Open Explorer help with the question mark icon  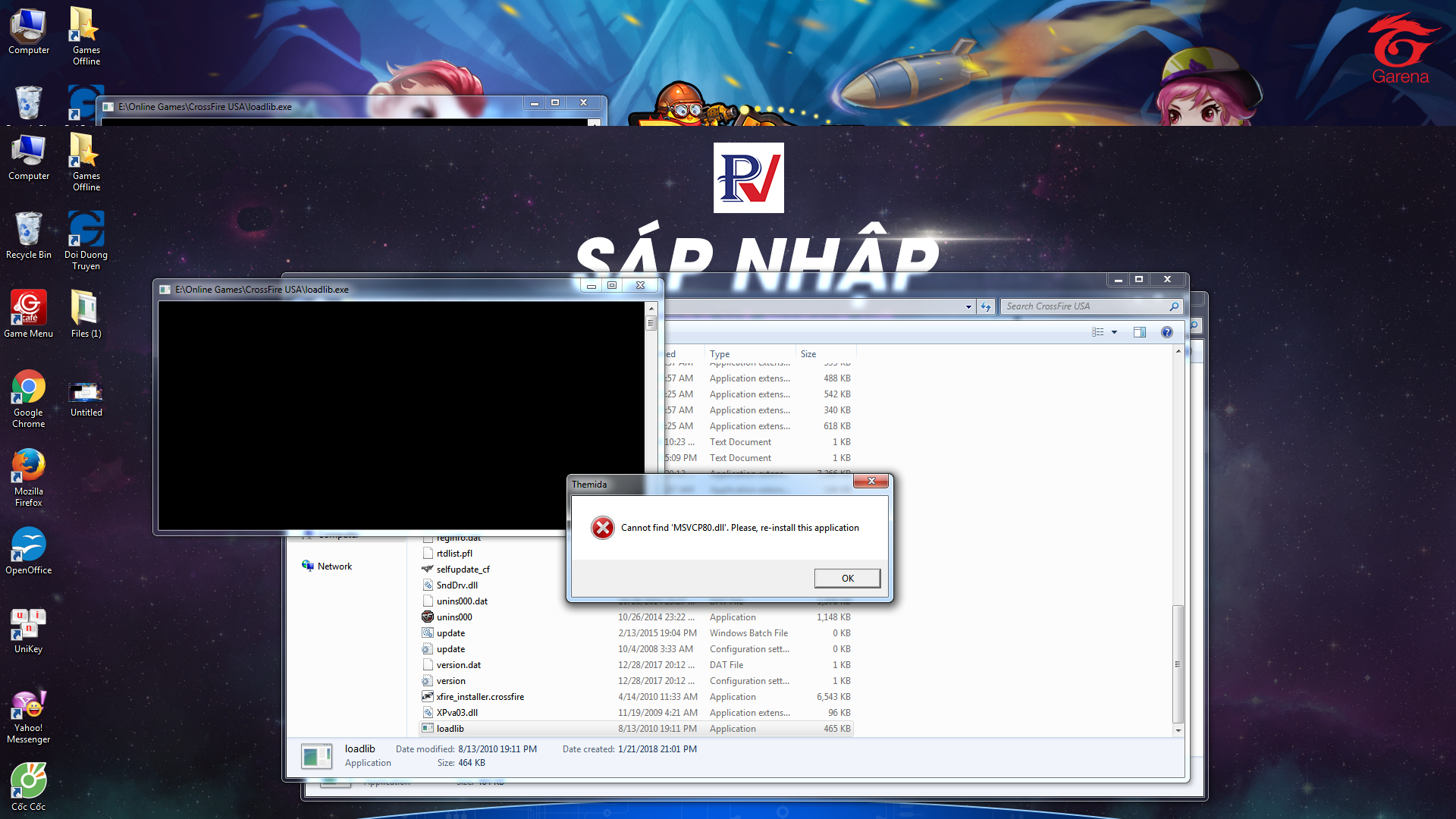click(x=1166, y=332)
